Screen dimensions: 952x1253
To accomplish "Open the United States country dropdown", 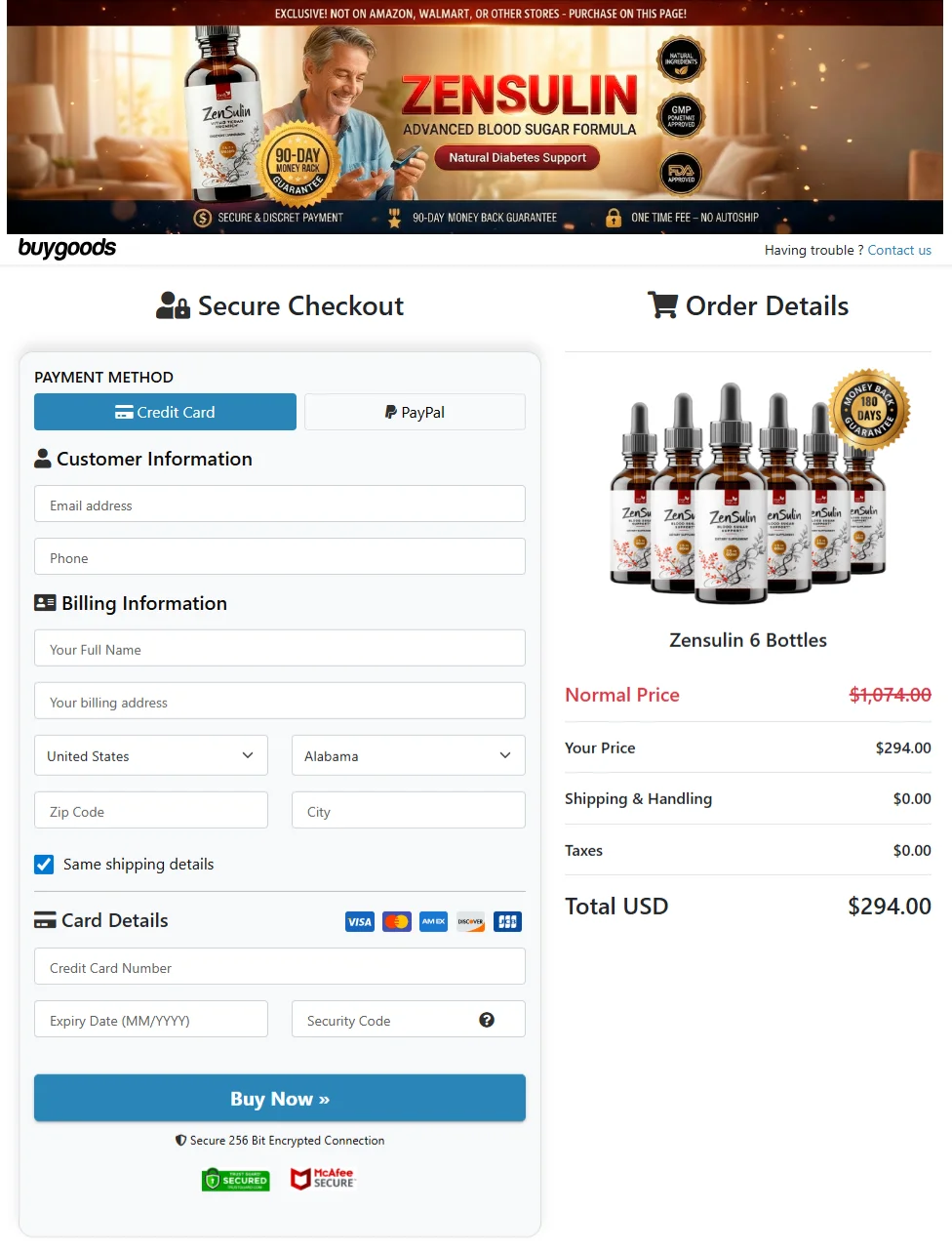I will [x=151, y=755].
